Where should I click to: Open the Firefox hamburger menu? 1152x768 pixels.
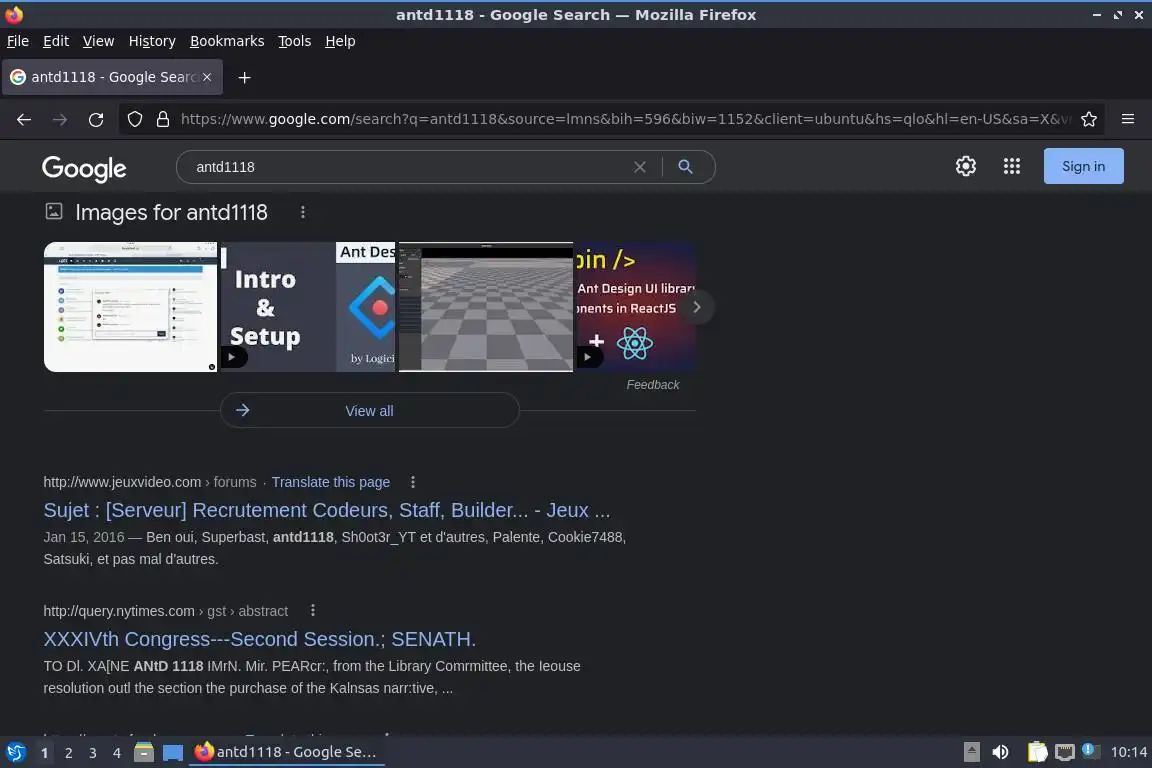1128,119
